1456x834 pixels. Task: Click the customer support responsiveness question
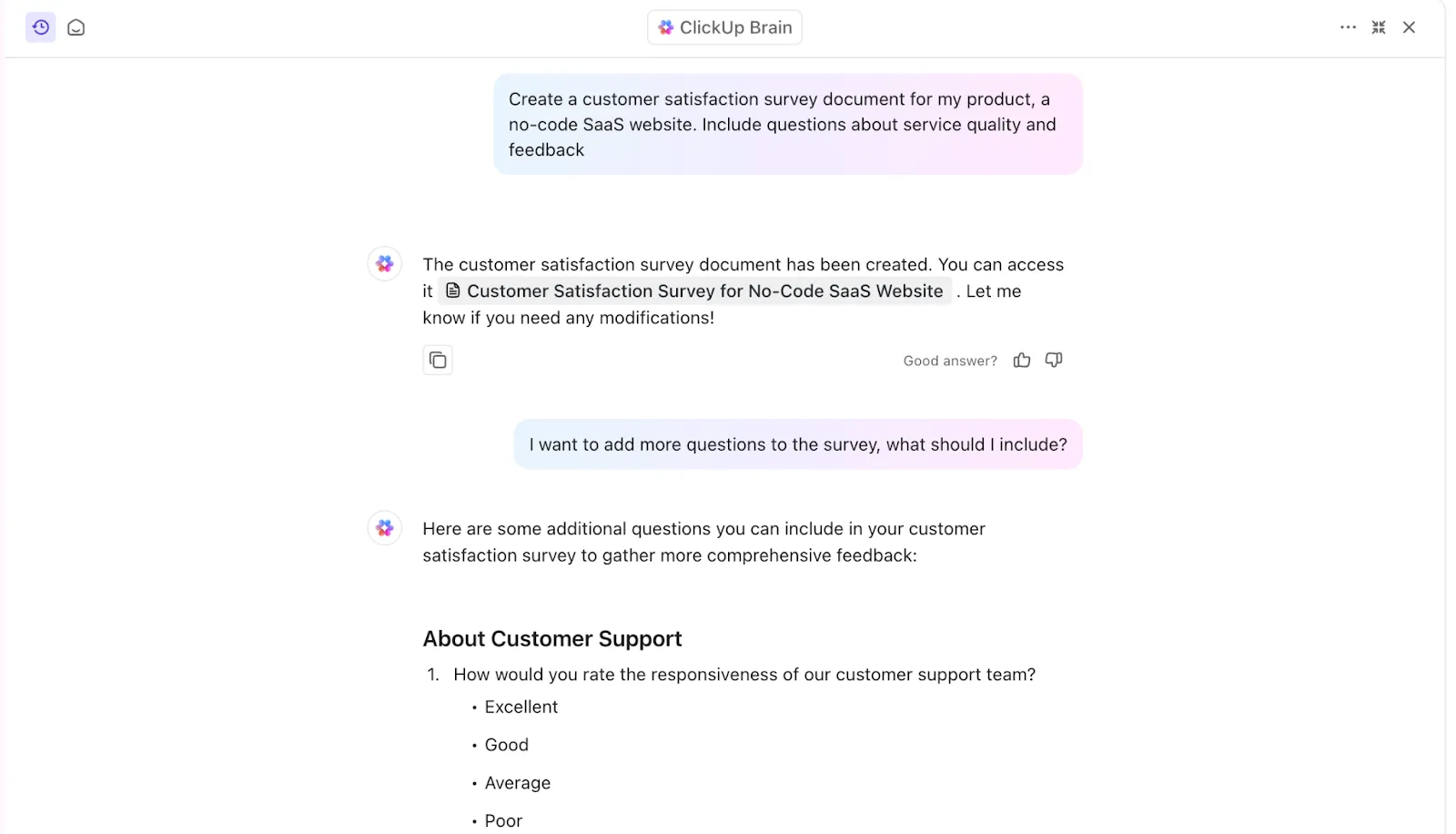coord(744,675)
